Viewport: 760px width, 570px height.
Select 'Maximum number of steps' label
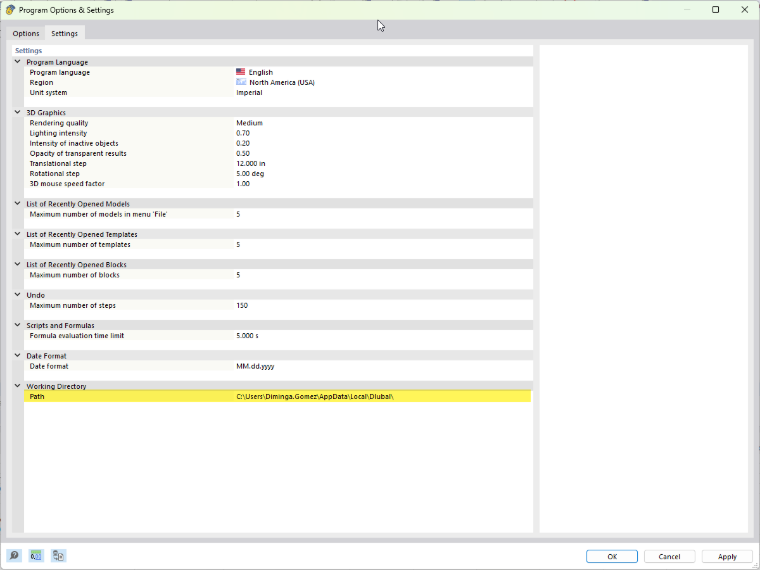(73, 305)
